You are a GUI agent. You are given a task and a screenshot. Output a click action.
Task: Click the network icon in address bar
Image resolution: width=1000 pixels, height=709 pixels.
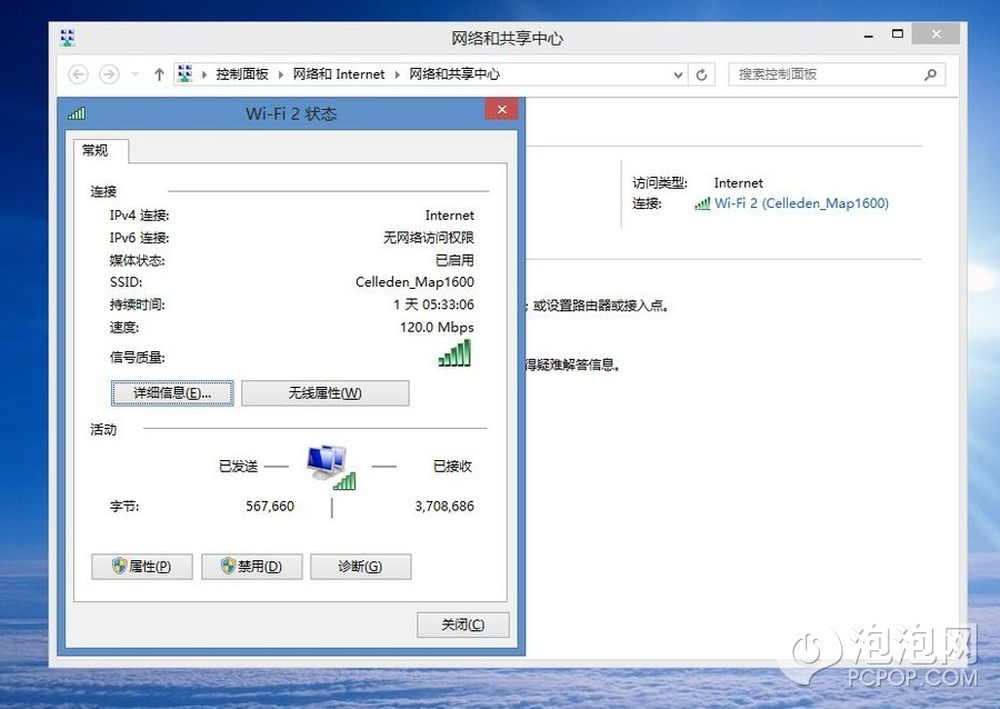pos(185,74)
